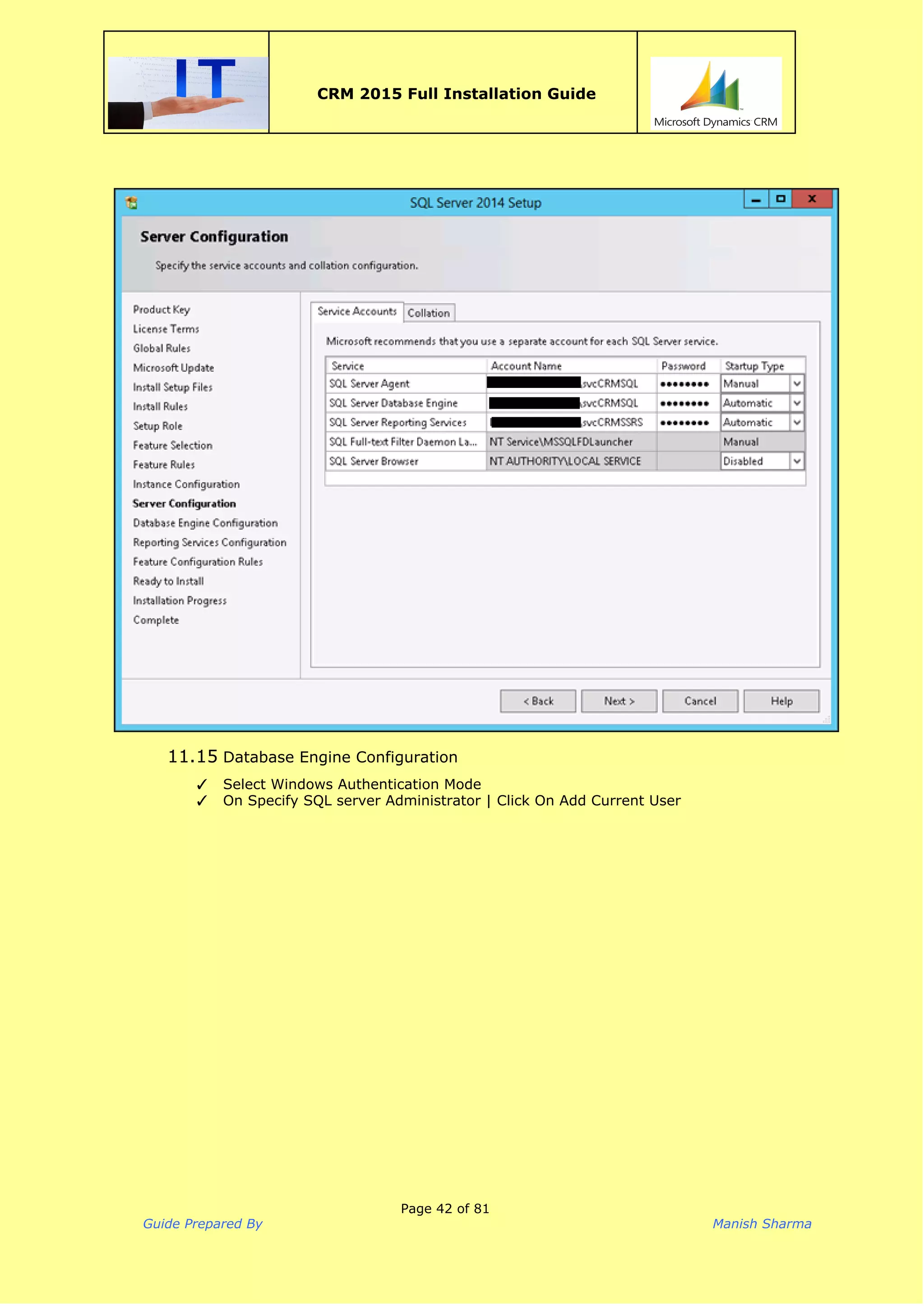Click the SQL Server Setup title bar icon

[131, 203]
